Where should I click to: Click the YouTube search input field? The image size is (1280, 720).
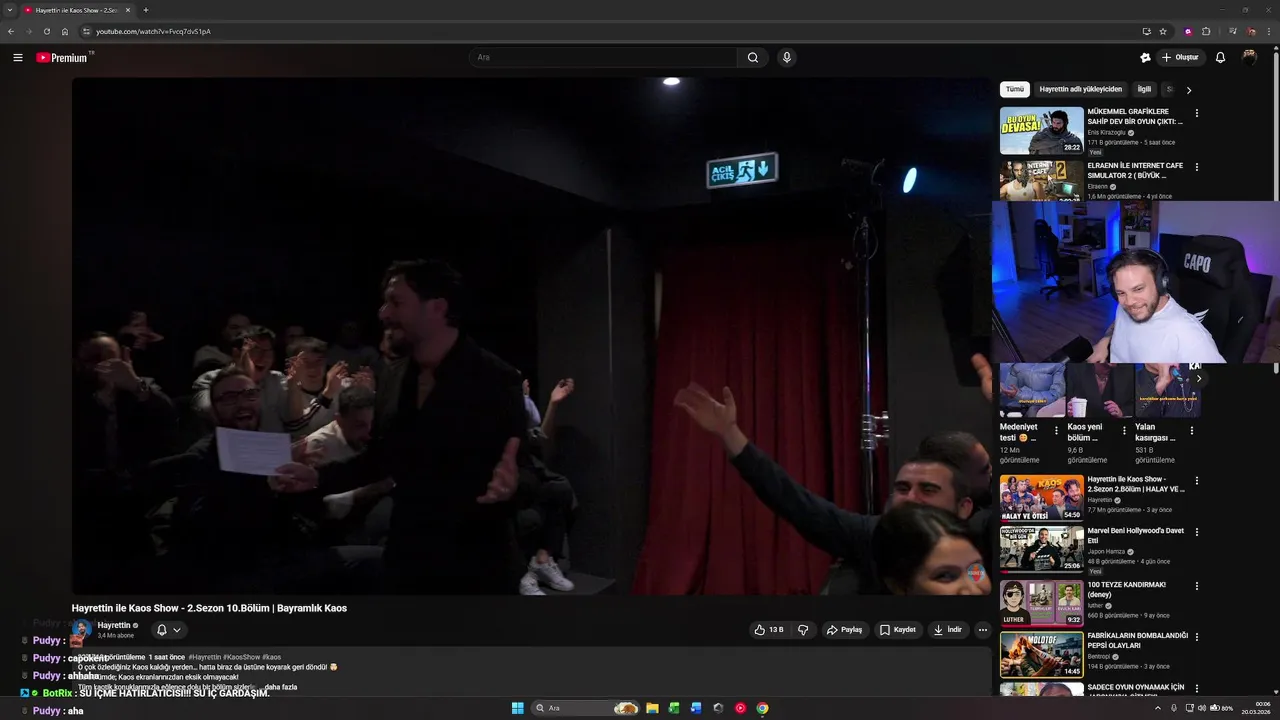(x=603, y=58)
